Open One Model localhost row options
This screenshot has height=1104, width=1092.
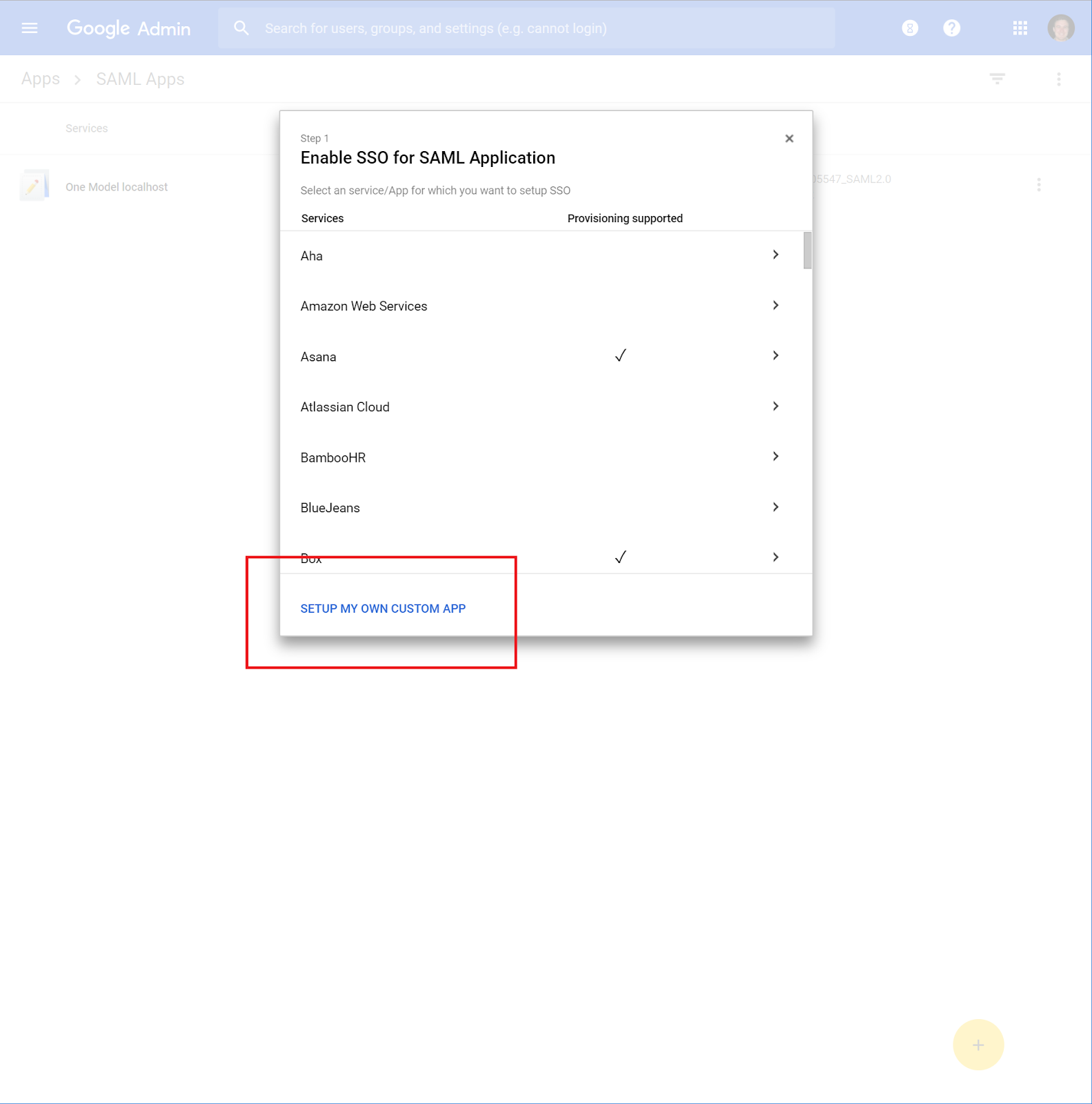click(x=1038, y=185)
